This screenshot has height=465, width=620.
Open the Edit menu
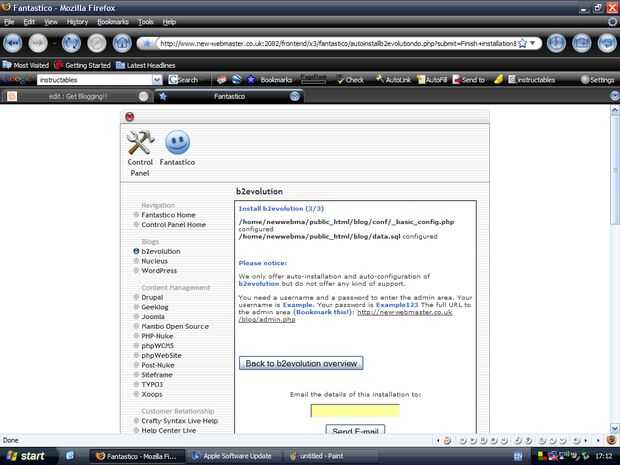[29, 22]
